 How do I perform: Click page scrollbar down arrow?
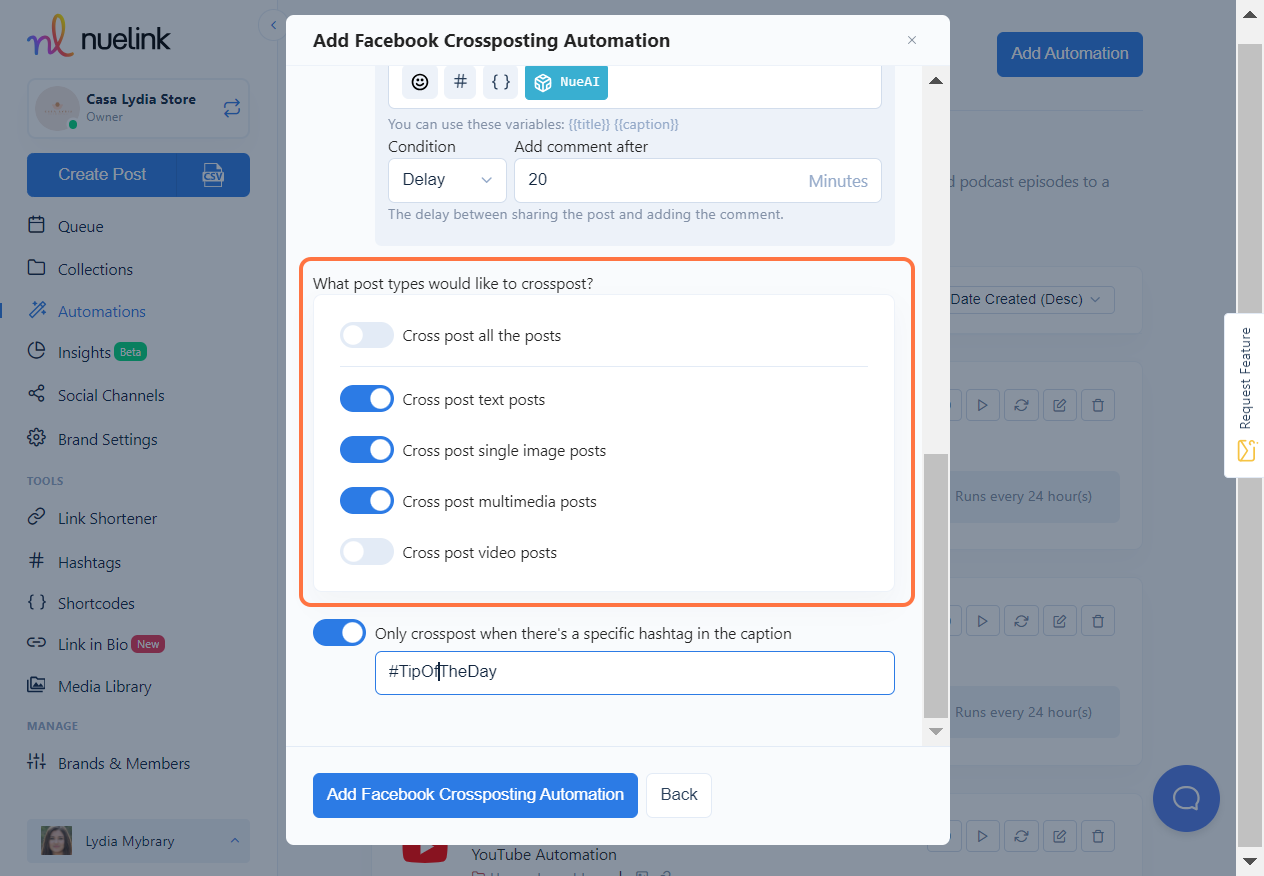click(x=1250, y=861)
